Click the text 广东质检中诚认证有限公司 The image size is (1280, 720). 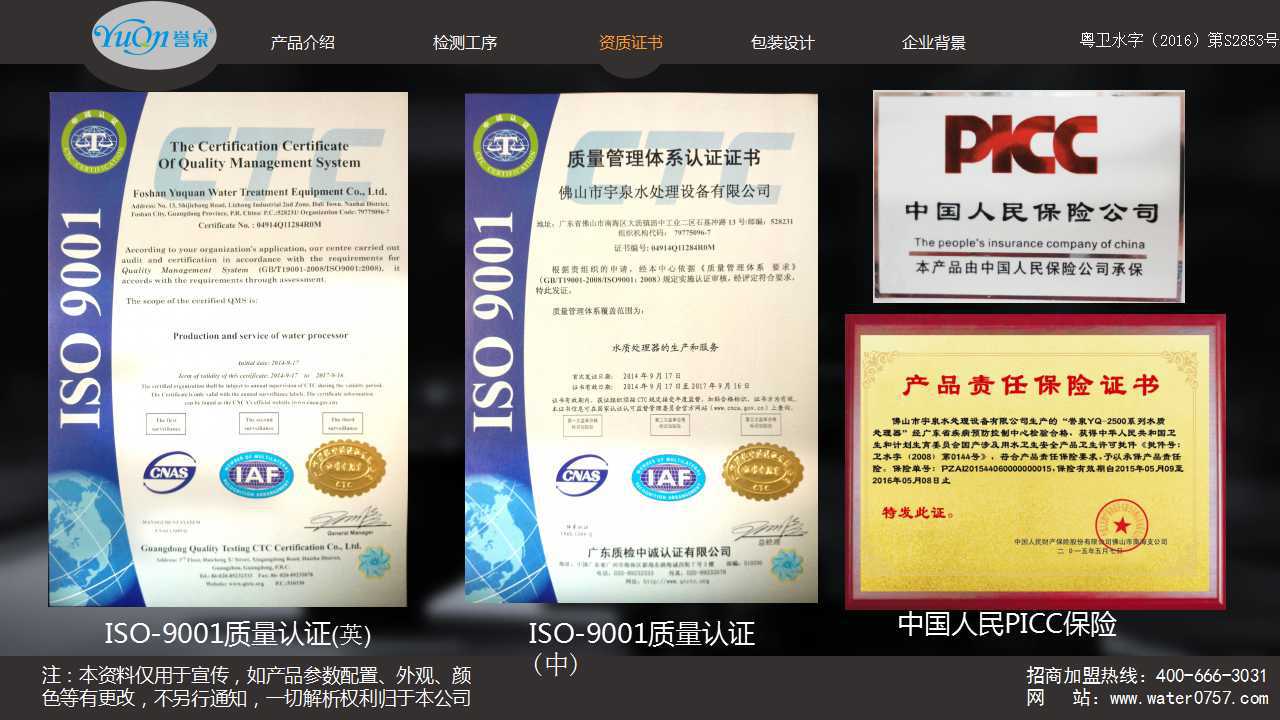pos(659,552)
